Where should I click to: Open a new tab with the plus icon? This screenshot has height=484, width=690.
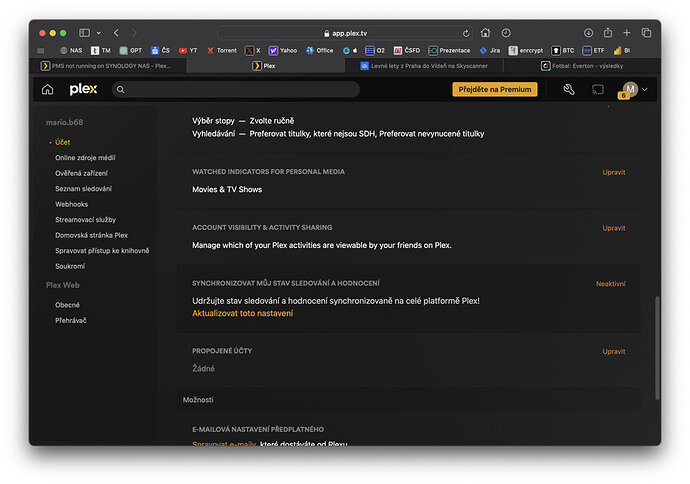tap(627, 33)
